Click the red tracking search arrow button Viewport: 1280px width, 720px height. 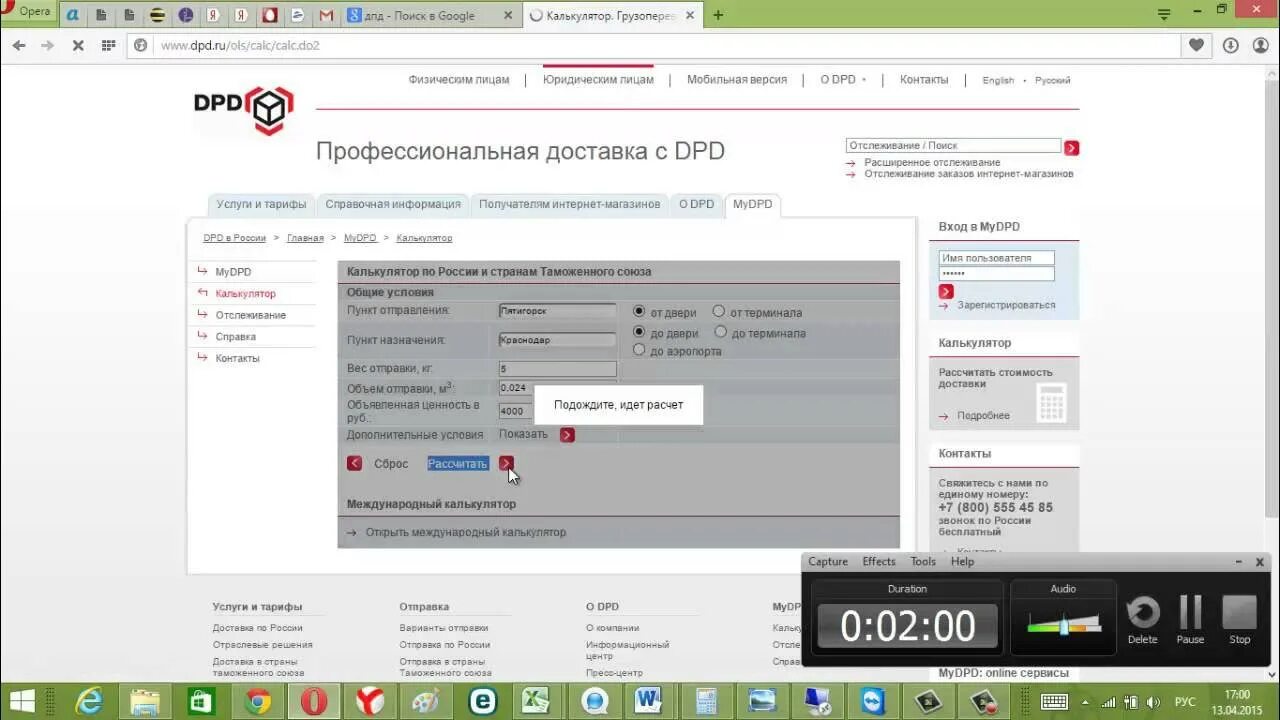tap(1071, 147)
